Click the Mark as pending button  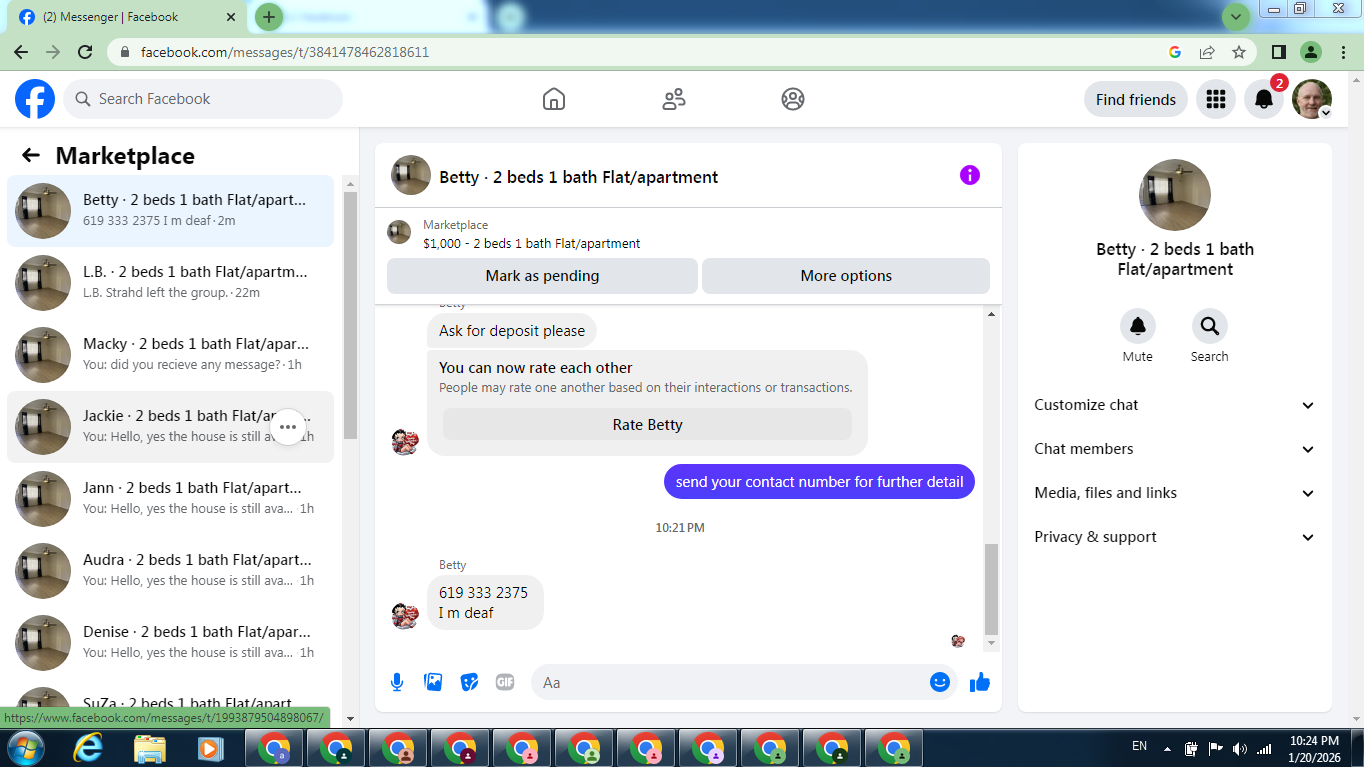click(x=542, y=276)
